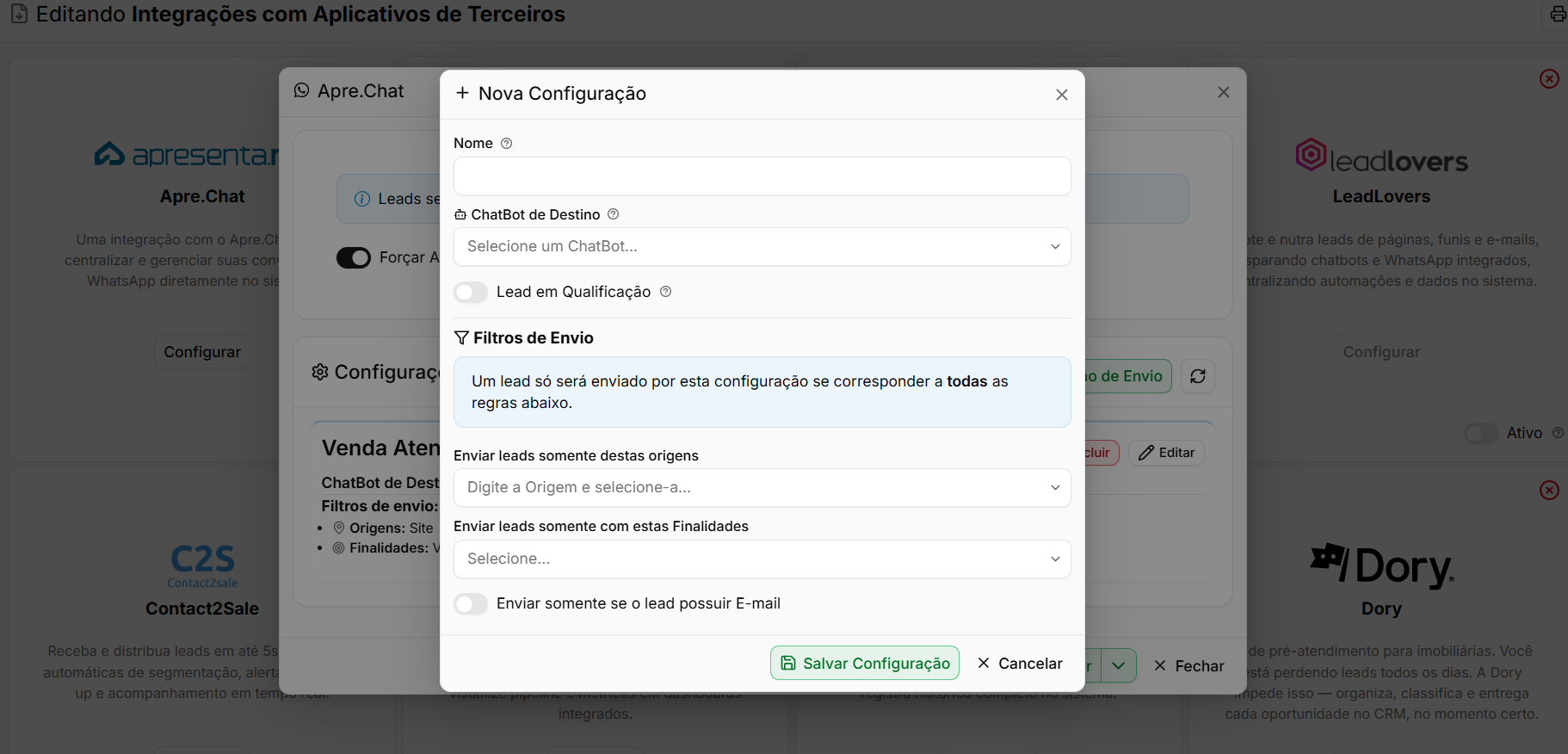Click Fechar in the Apre.Chat window
The height and width of the screenshot is (754, 1568).
point(1189,666)
